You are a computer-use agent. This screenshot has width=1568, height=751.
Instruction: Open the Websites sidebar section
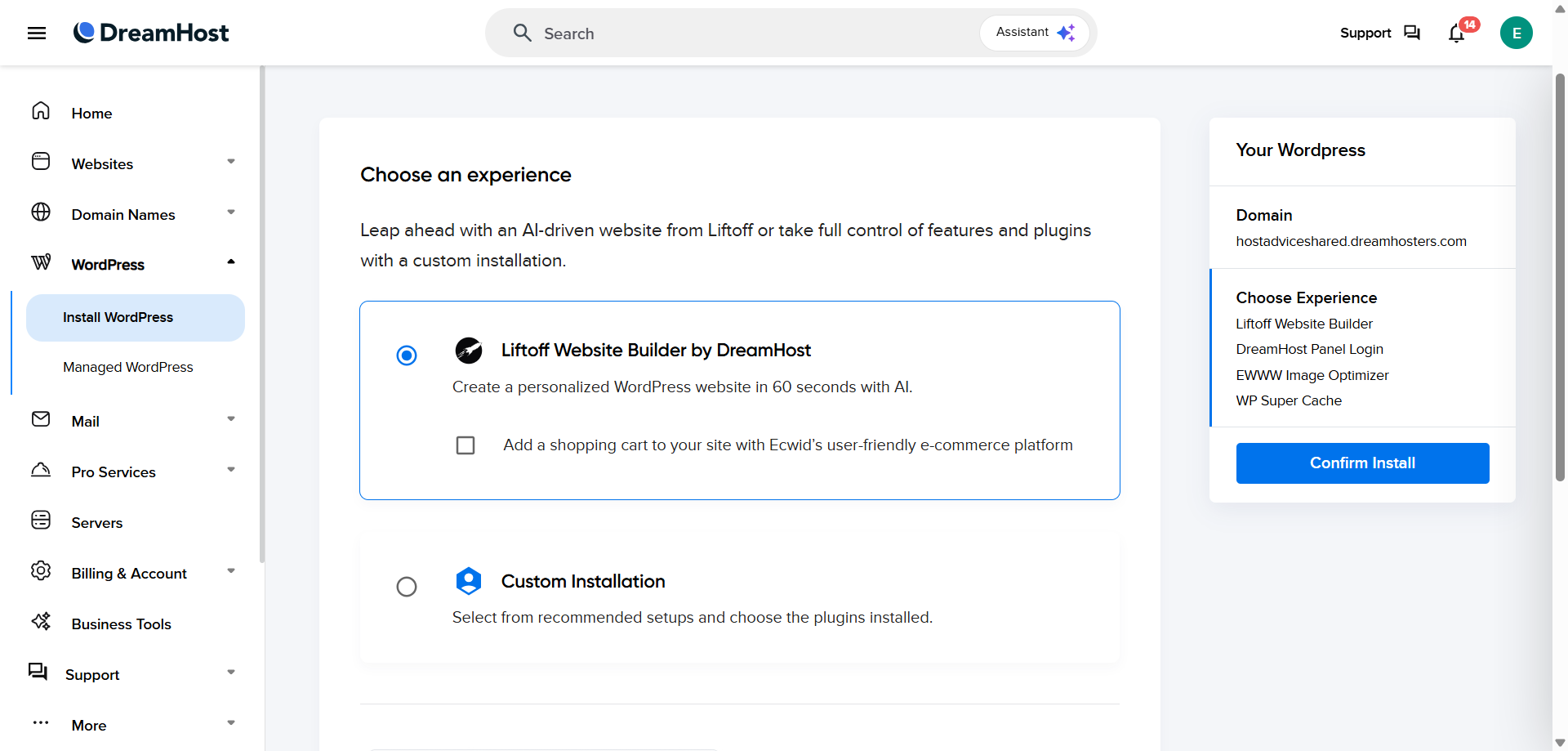click(102, 164)
